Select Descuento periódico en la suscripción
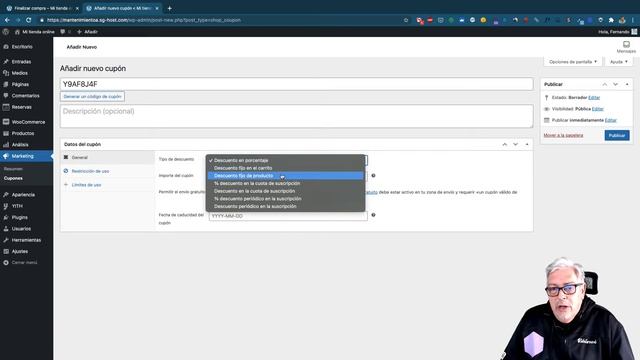 [285, 206]
